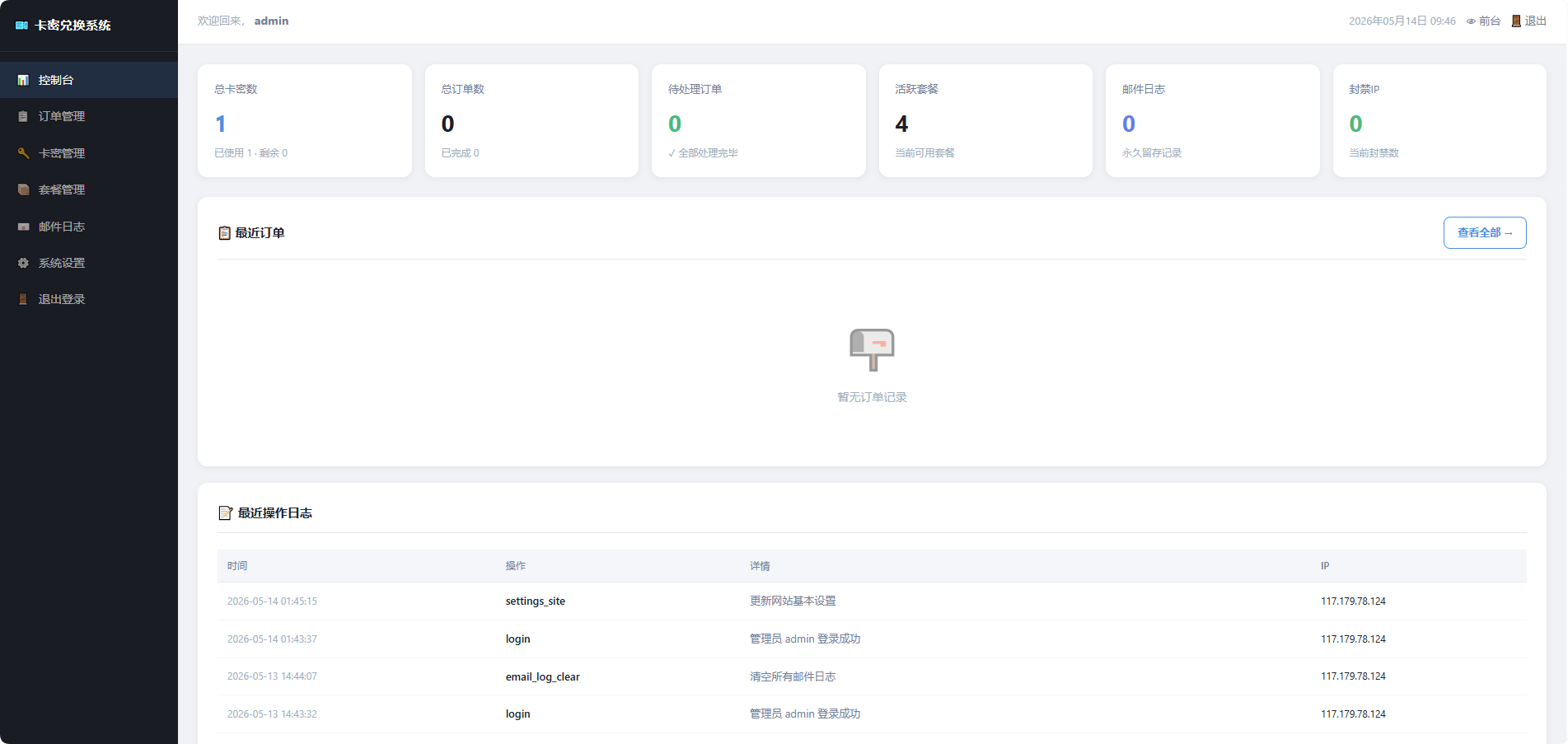The image size is (1568, 744).
Task: Click the email_log_clear operation cell
Action: [543, 677]
